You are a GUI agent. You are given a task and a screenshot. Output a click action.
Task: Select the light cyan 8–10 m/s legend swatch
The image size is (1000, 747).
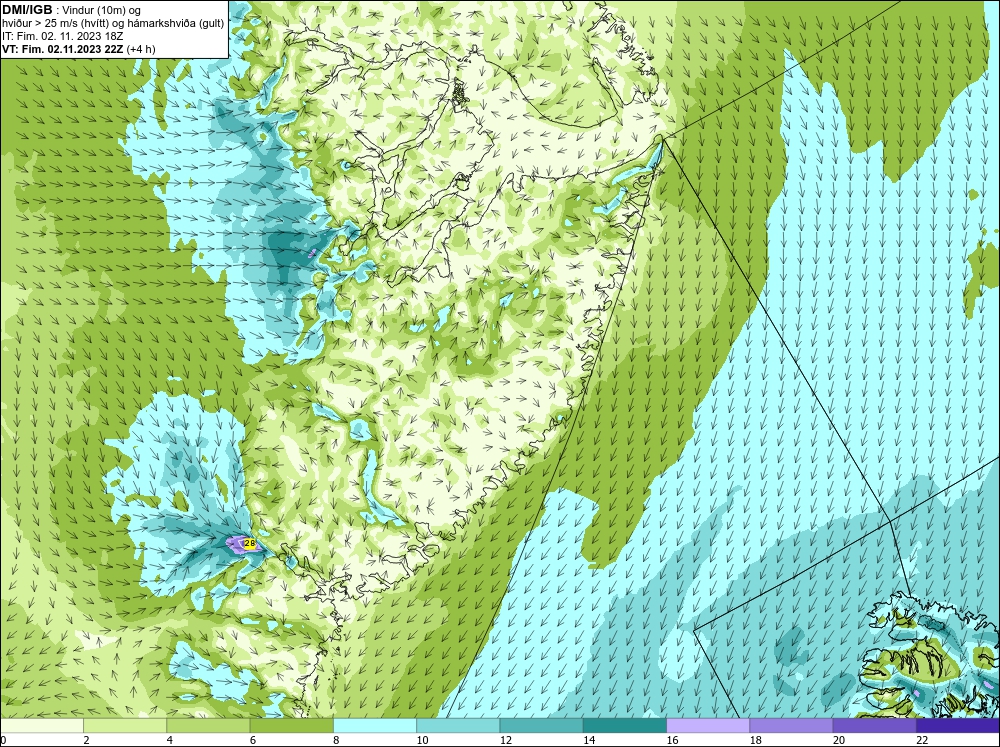point(375,726)
